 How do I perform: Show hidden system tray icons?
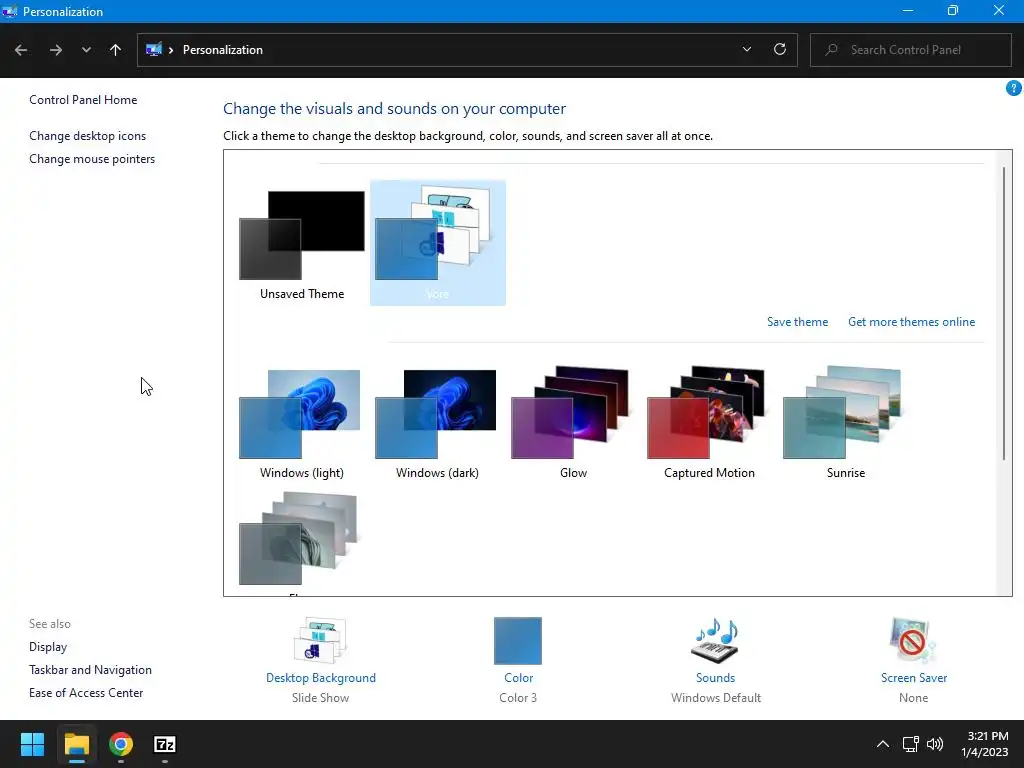point(882,744)
